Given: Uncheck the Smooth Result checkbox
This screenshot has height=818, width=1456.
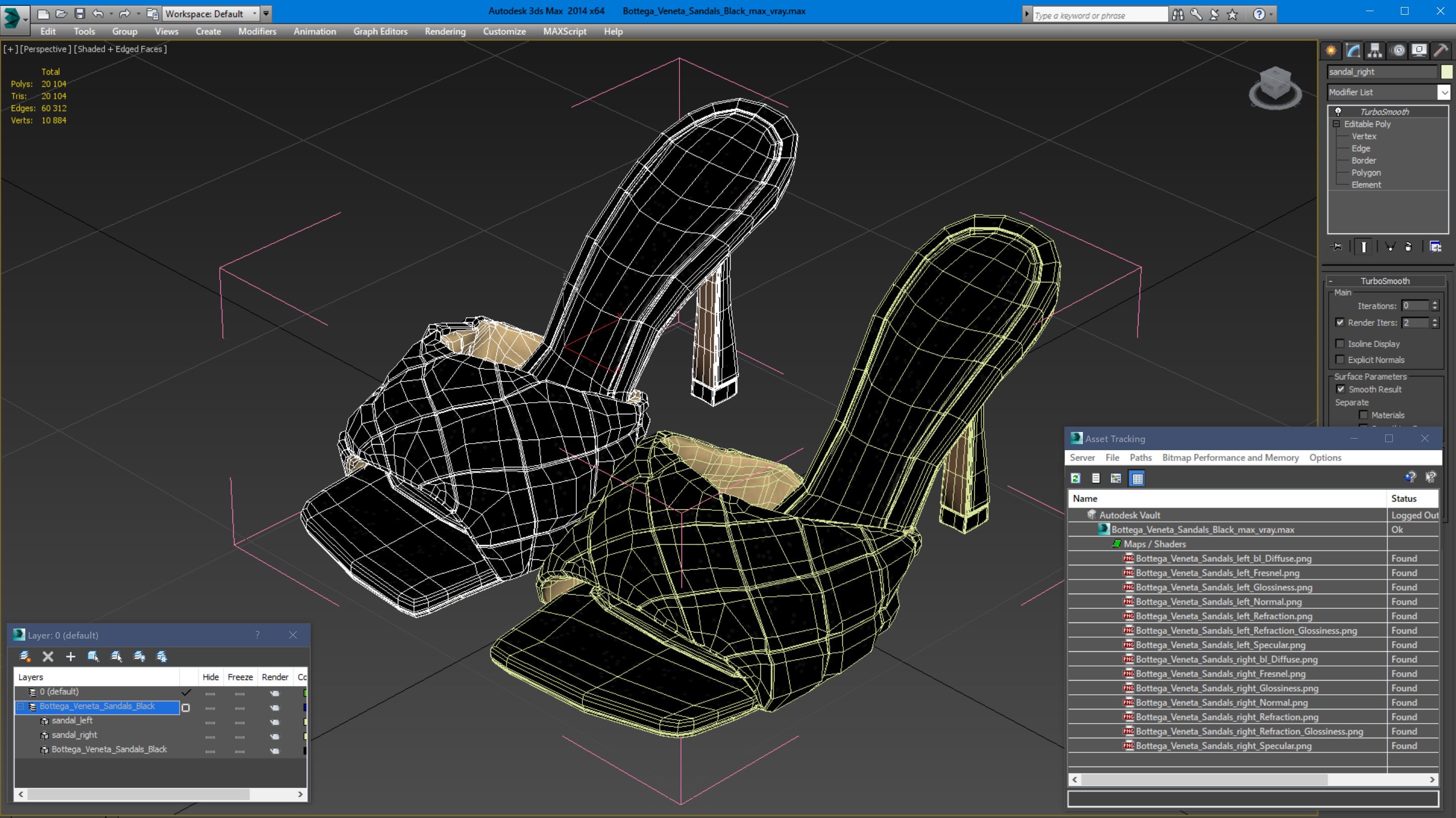Looking at the screenshot, I should [x=1341, y=389].
